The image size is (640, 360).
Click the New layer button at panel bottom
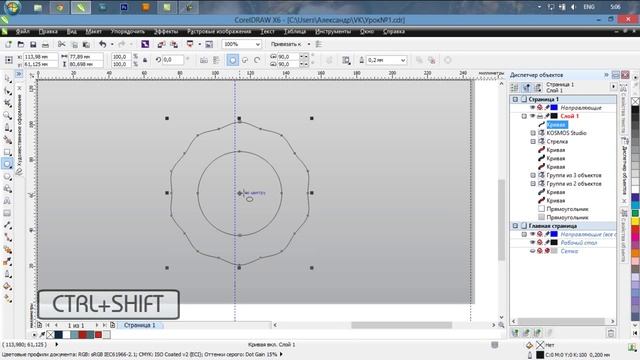[515, 333]
